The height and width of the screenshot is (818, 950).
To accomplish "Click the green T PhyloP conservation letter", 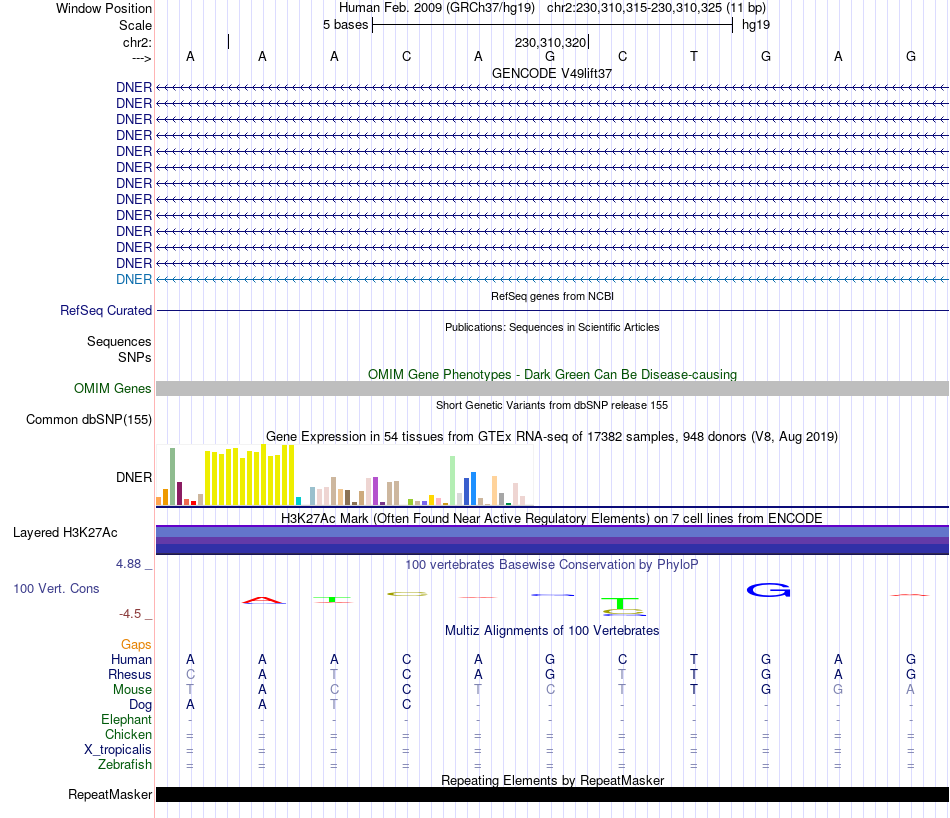I will 620,604.
